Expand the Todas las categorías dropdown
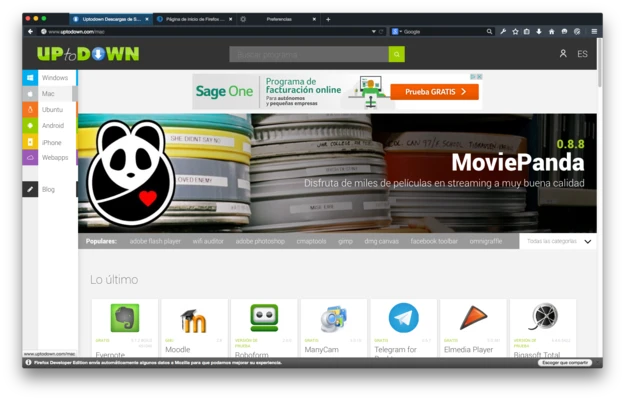This screenshot has height=400, width=625. point(558,241)
